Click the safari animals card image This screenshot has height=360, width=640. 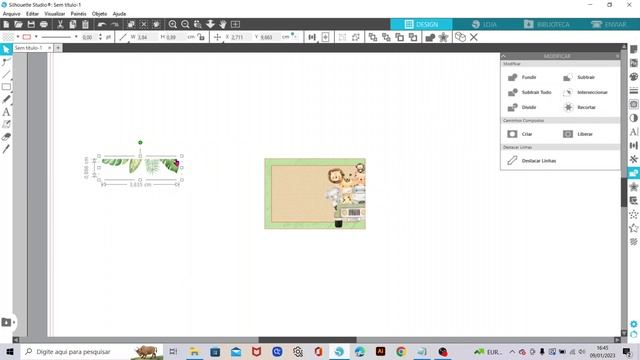pos(315,193)
